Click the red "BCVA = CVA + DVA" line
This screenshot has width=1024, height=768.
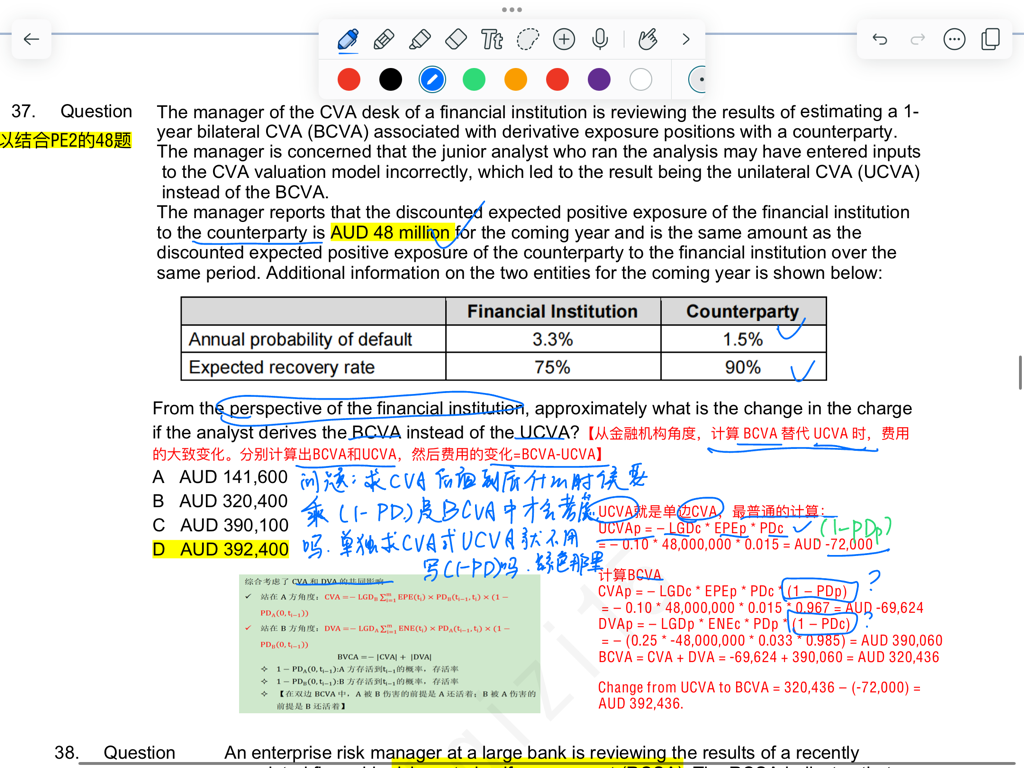769,657
